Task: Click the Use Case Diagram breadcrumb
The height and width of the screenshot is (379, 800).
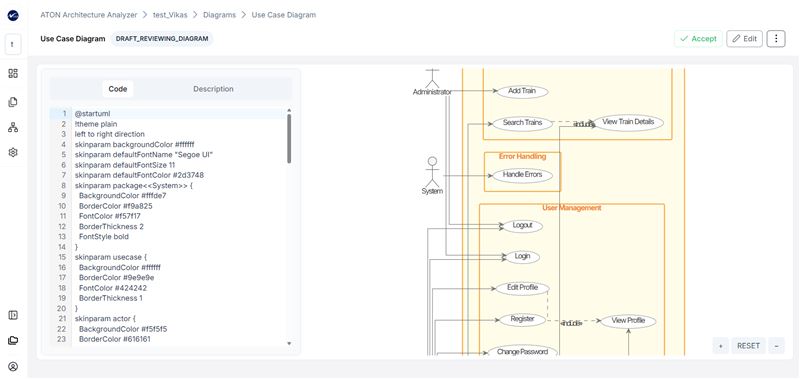Action: pos(284,15)
